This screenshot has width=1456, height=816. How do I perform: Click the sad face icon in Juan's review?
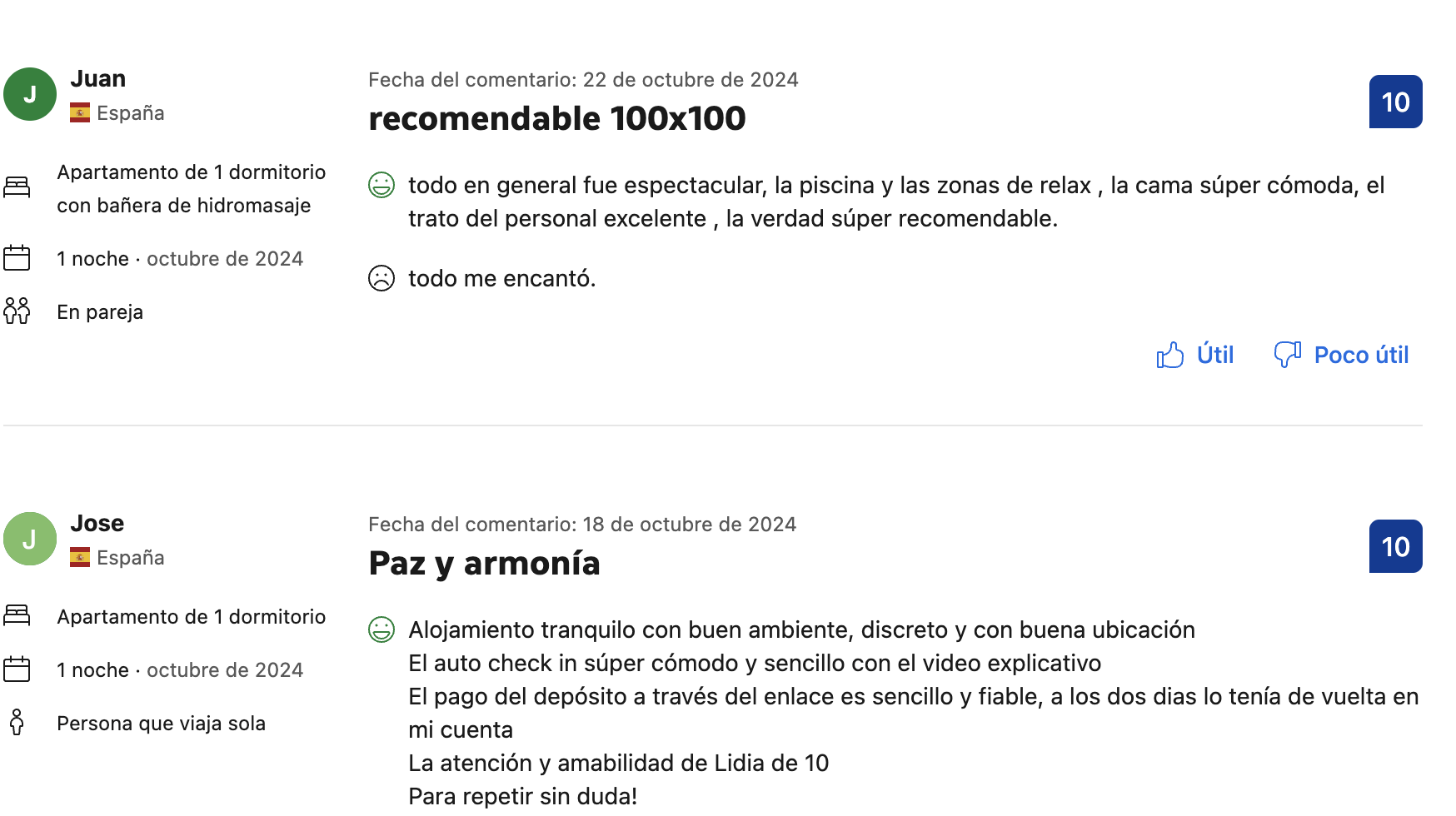[x=381, y=278]
